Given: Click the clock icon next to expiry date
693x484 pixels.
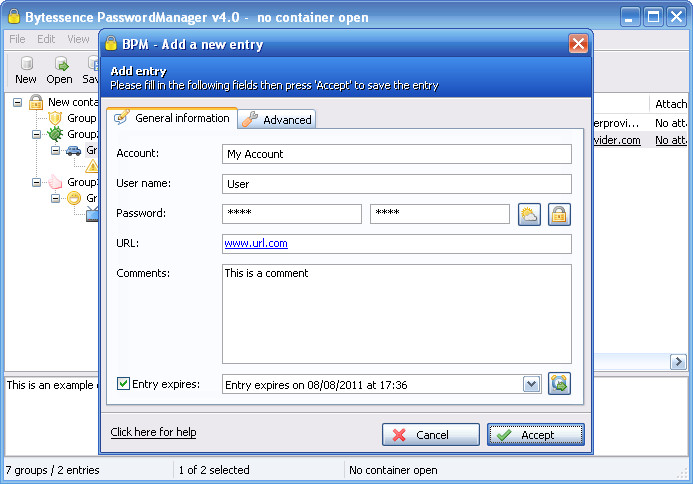Looking at the screenshot, I should pos(559,384).
